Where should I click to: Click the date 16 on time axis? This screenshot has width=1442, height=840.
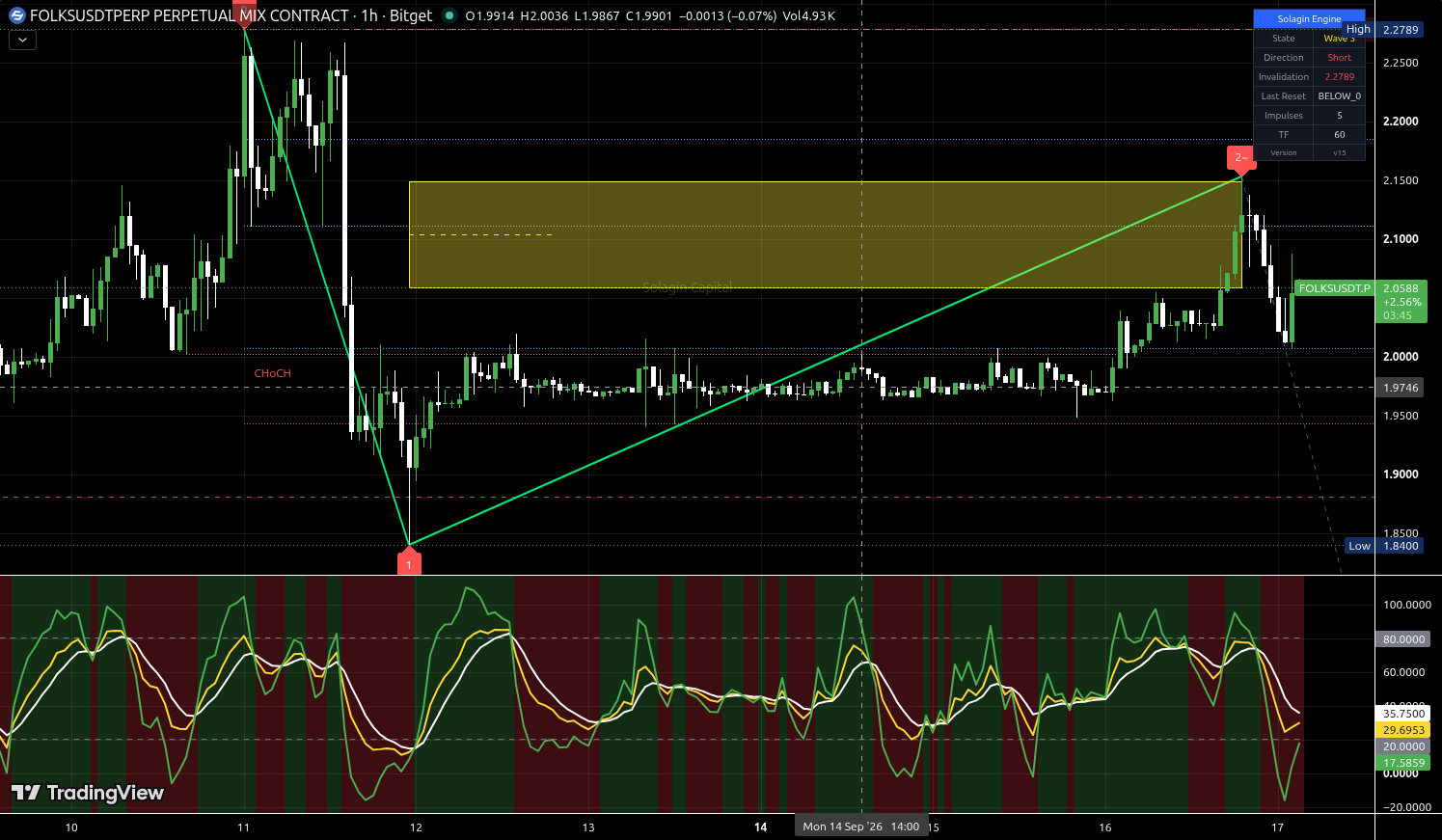1105,827
